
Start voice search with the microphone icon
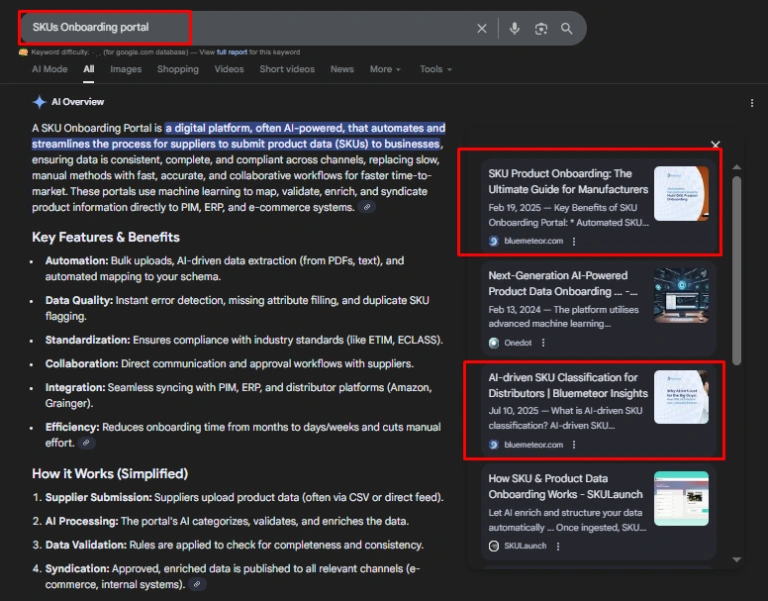point(514,28)
